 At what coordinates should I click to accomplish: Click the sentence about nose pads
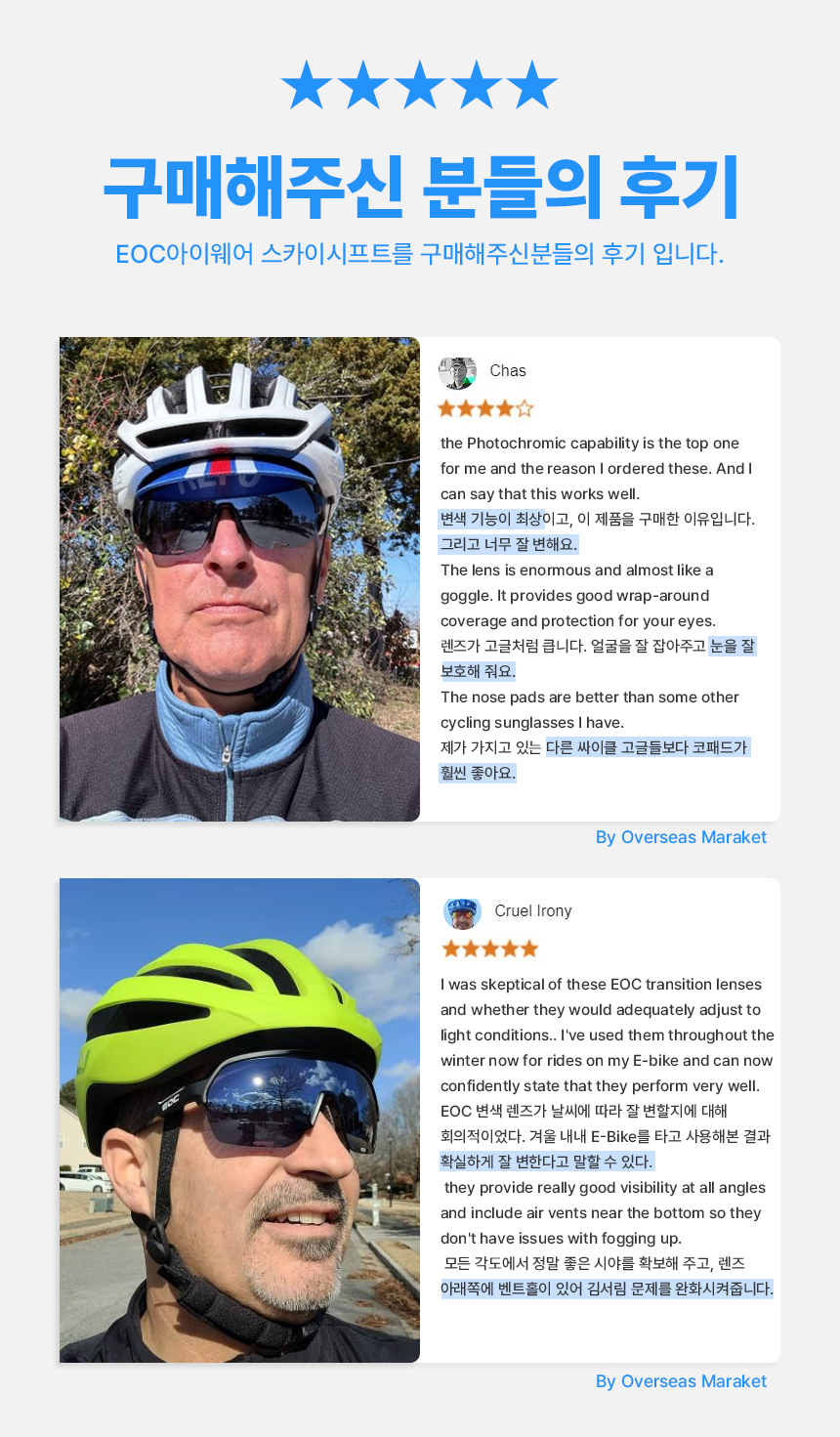pos(589,710)
